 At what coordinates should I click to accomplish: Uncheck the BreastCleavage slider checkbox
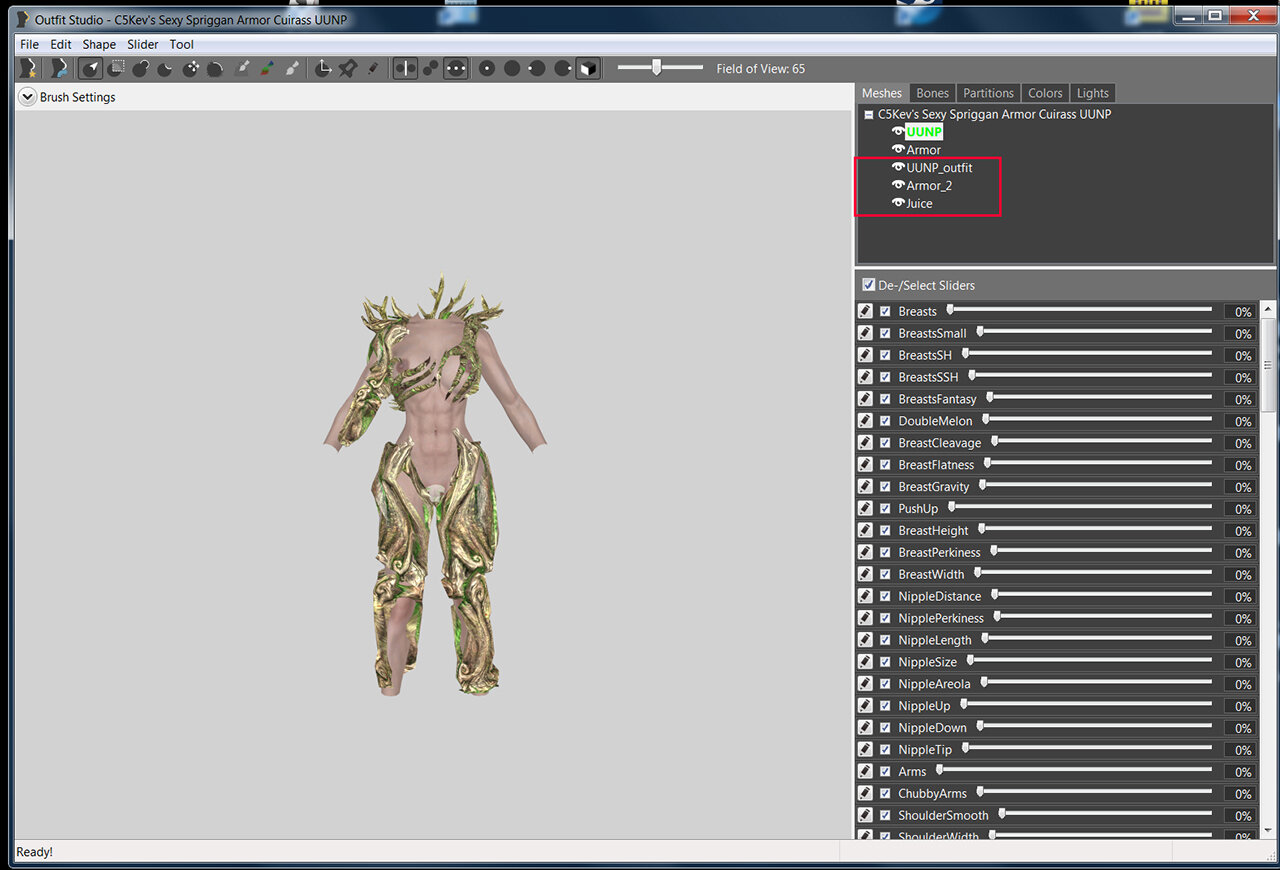(885, 443)
